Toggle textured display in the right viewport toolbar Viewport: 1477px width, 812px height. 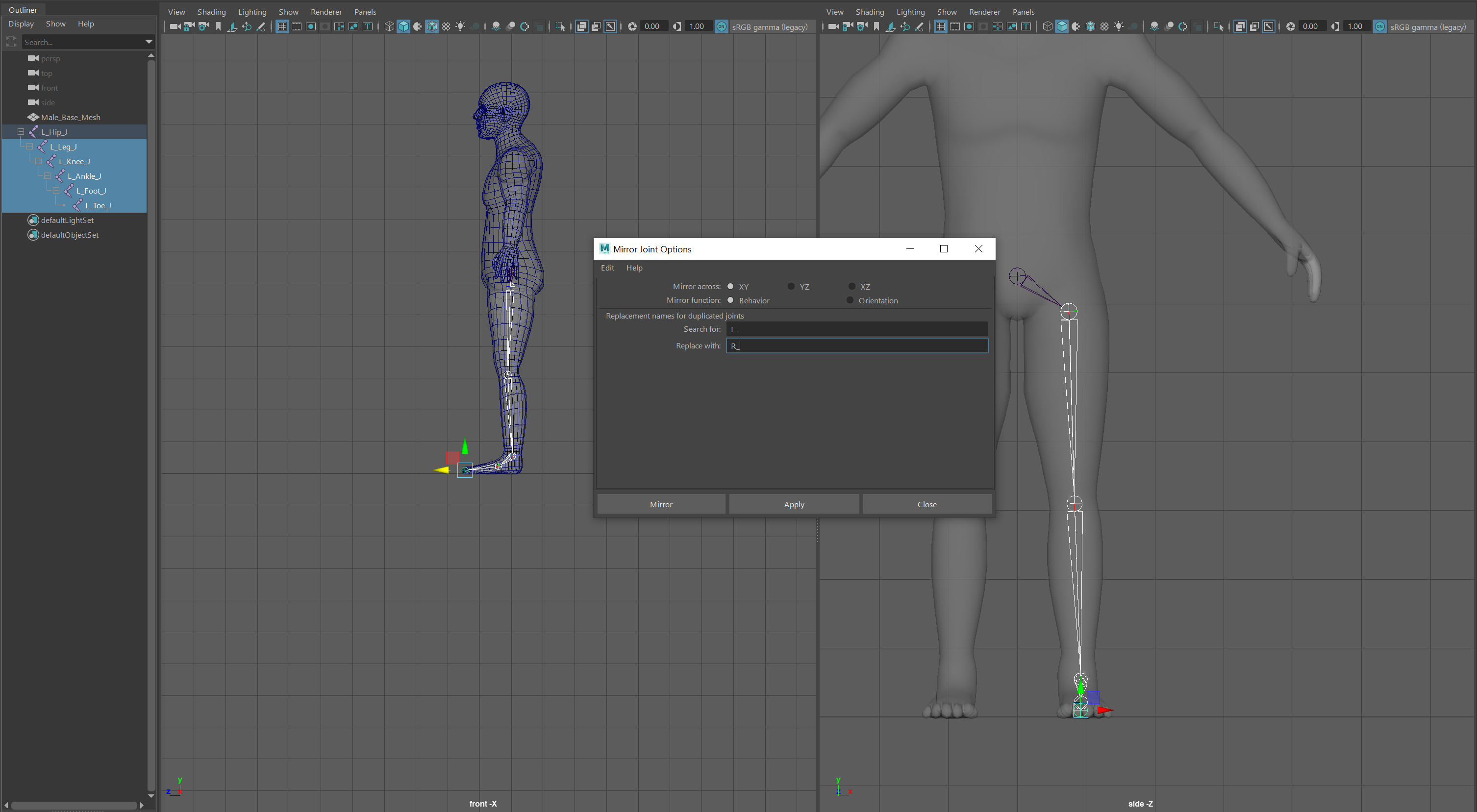click(1104, 26)
